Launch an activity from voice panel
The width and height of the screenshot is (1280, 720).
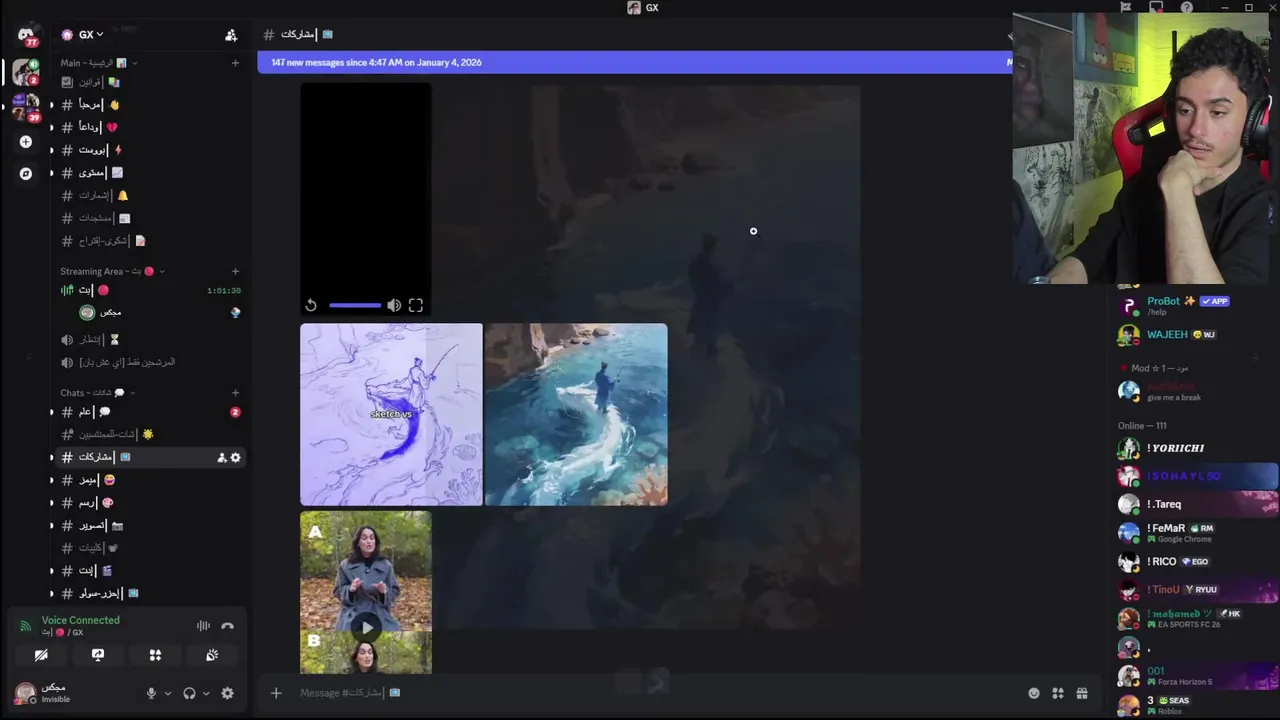point(155,655)
